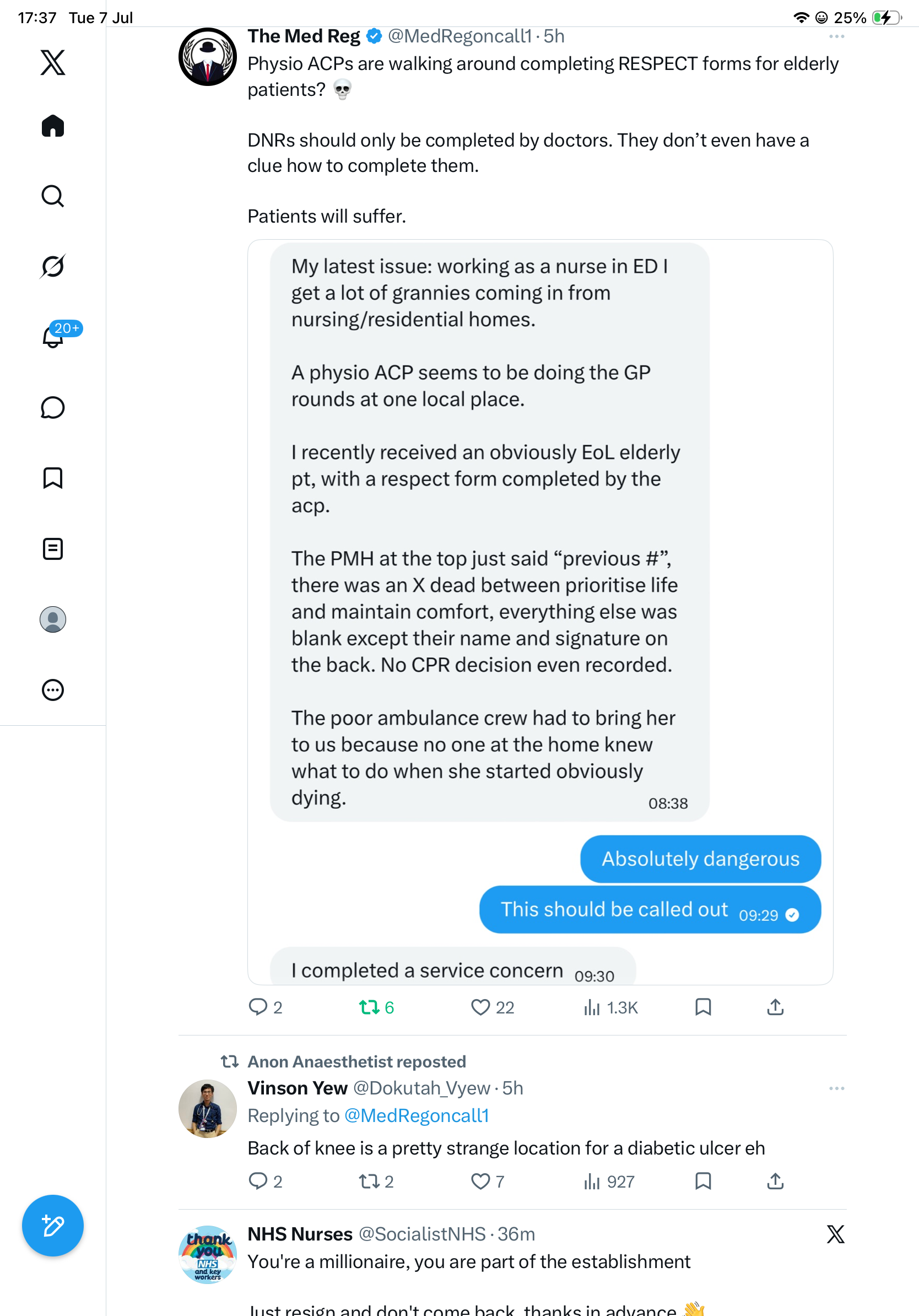
Task: Expand More menu in sidebar
Action: point(53,690)
